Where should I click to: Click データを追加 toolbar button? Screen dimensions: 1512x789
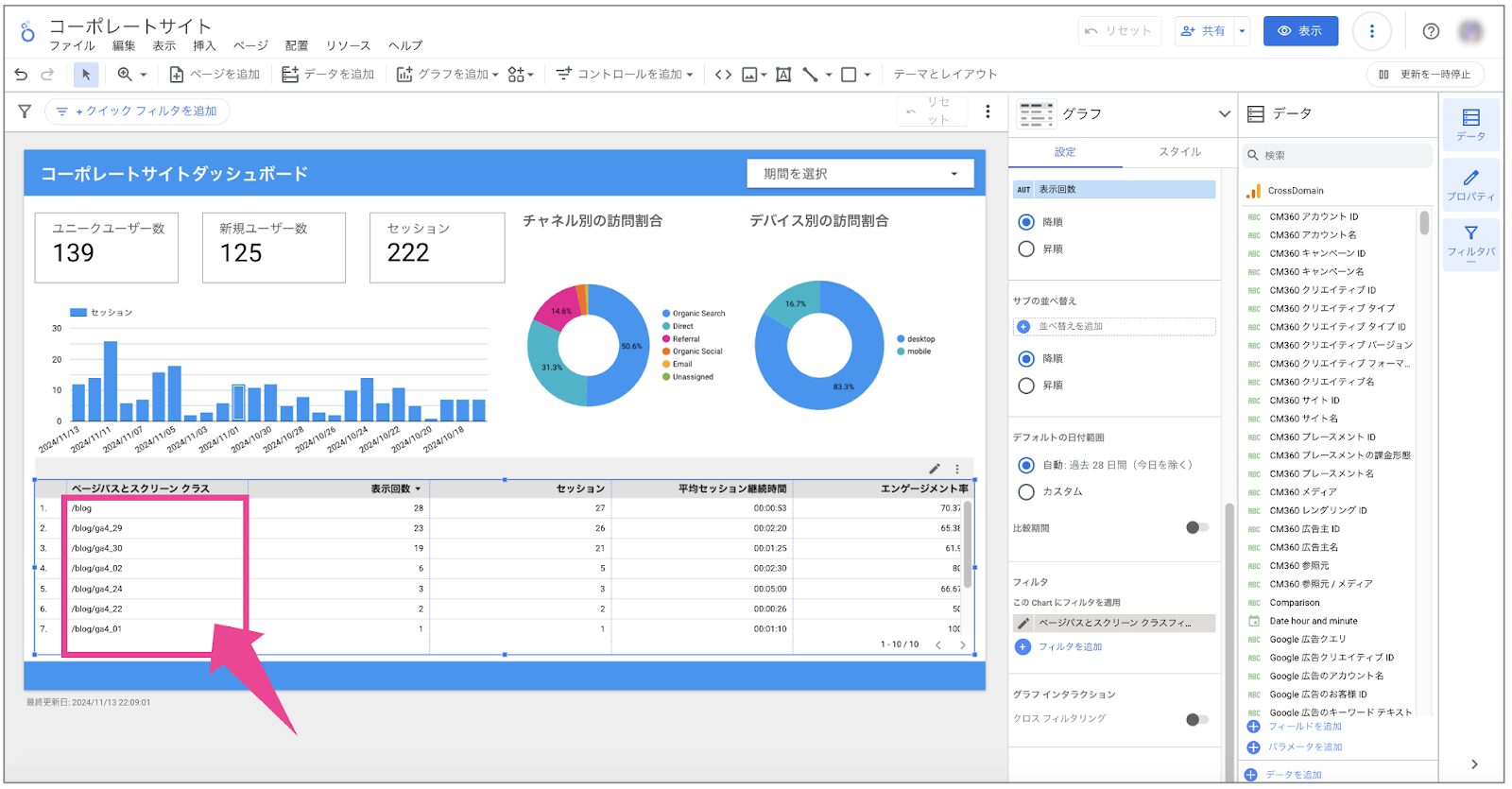329,74
